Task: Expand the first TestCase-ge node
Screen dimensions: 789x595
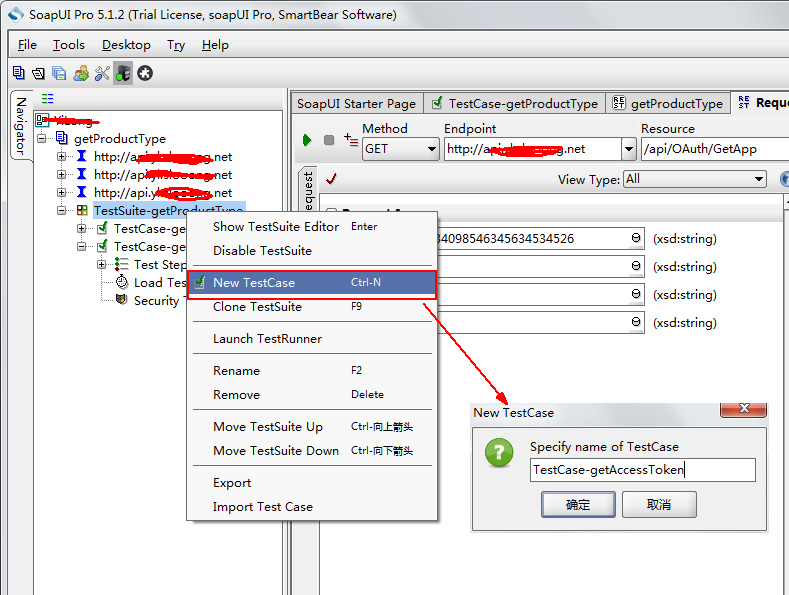Action: click(82, 229)
